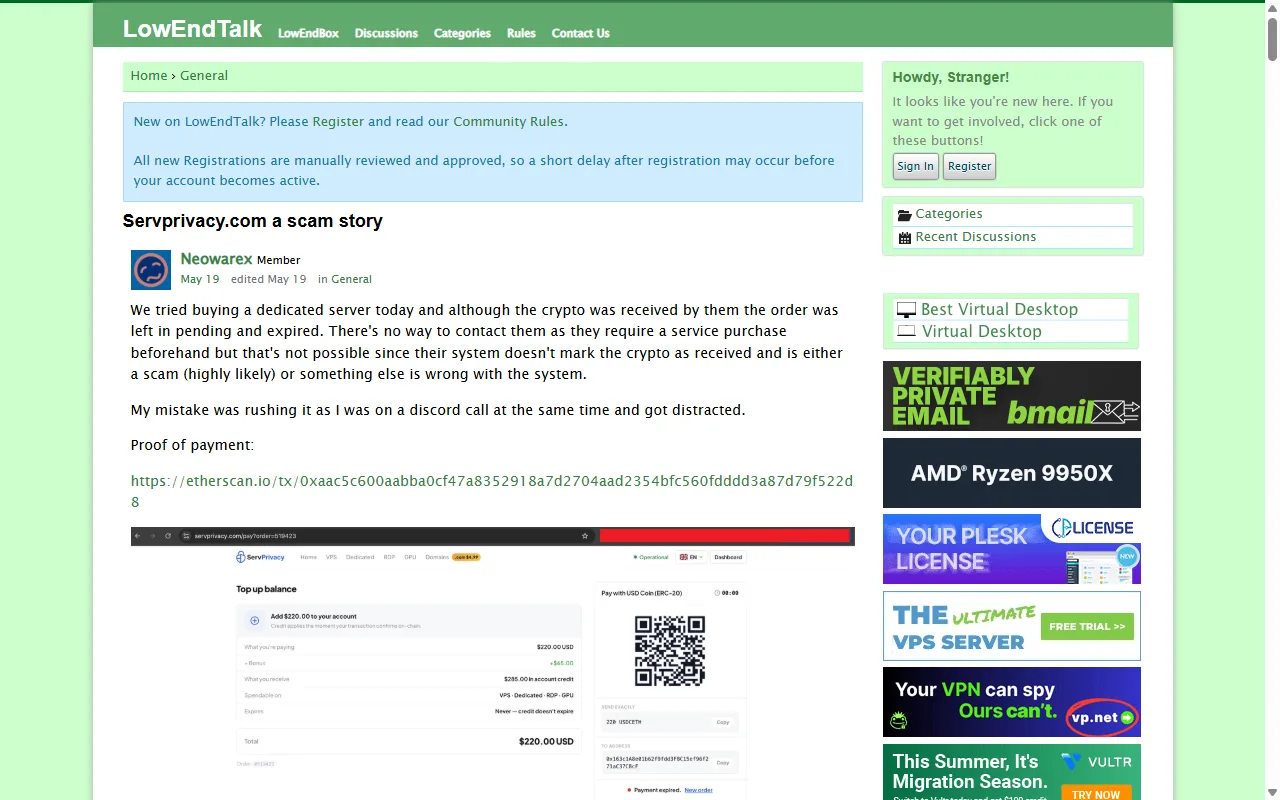
Task: Open the etherscan.io transaction link
Action: [492, 491]
